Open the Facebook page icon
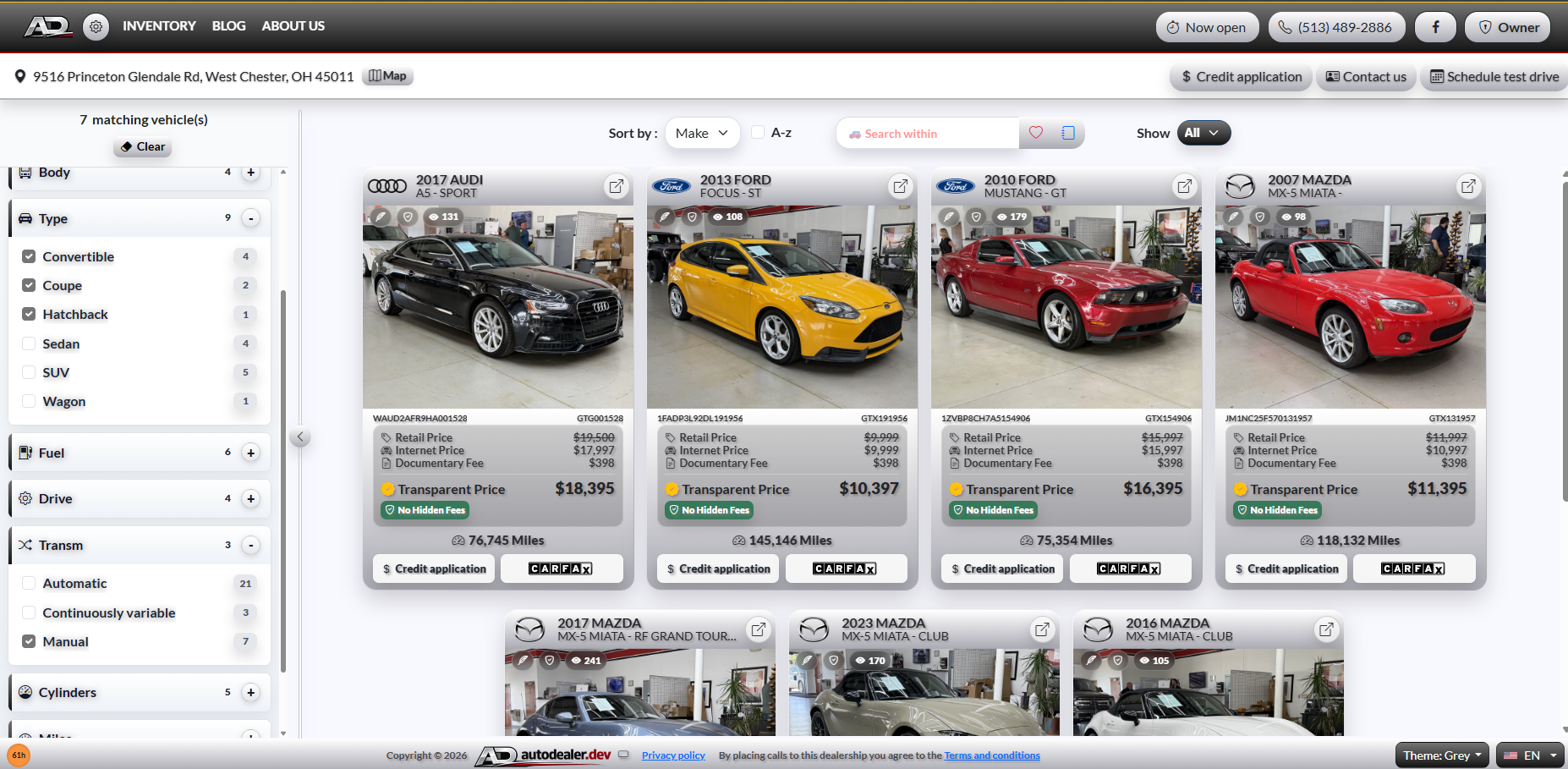This screenshot has width=1568, height=769. tap(1435, 27)
